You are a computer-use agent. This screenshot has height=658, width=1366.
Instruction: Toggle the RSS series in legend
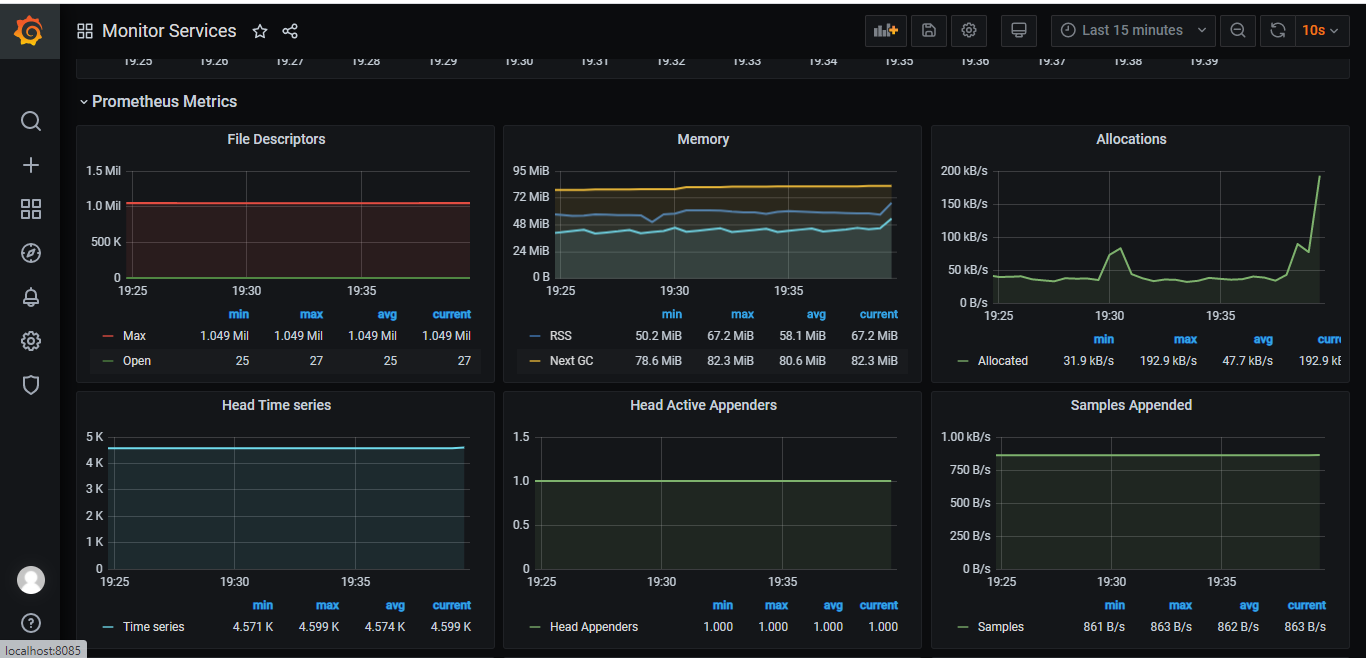(561, 336)
